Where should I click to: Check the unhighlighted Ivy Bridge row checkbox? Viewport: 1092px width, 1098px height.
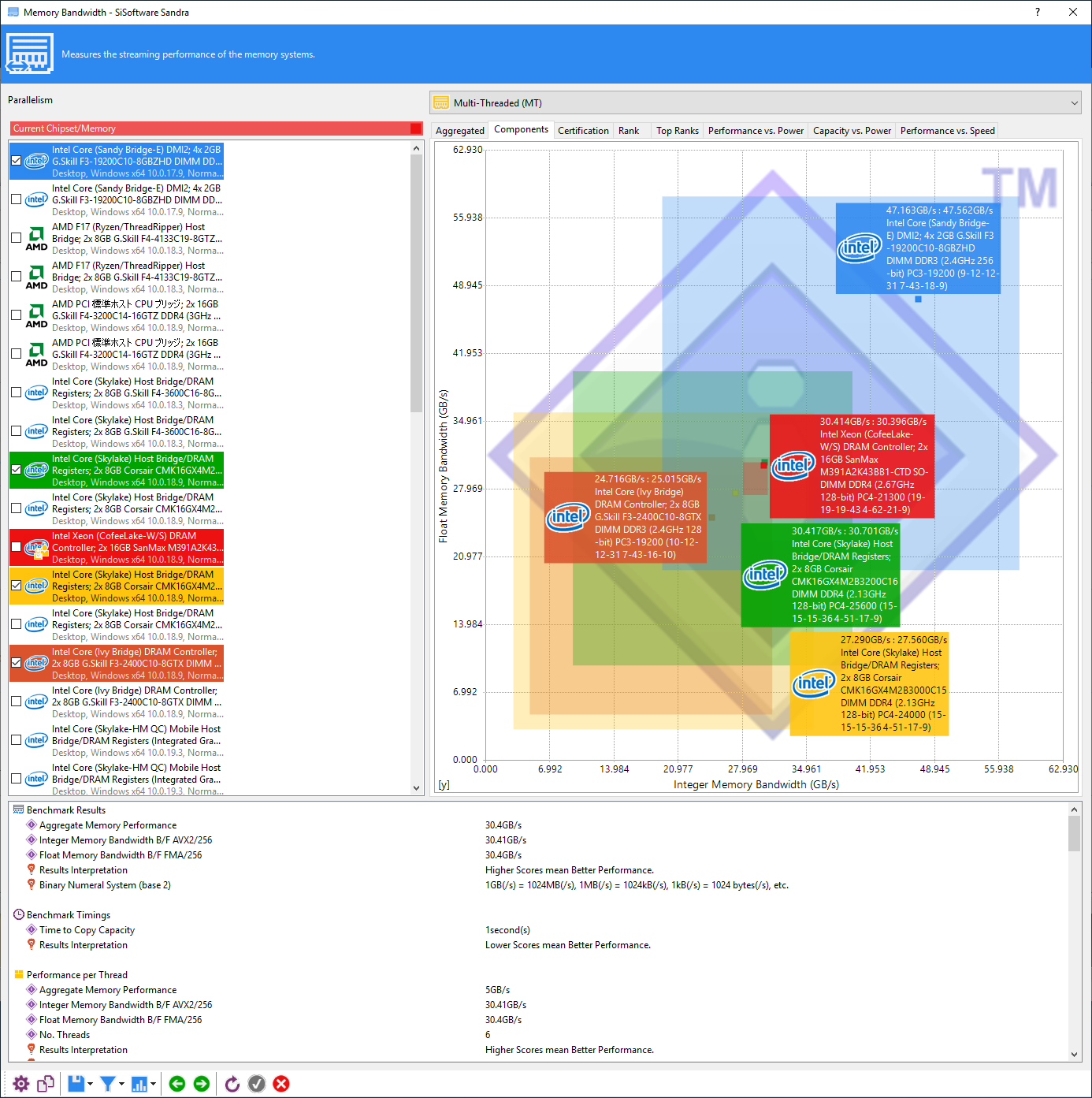pyautogui.click(x=16, y=702)
